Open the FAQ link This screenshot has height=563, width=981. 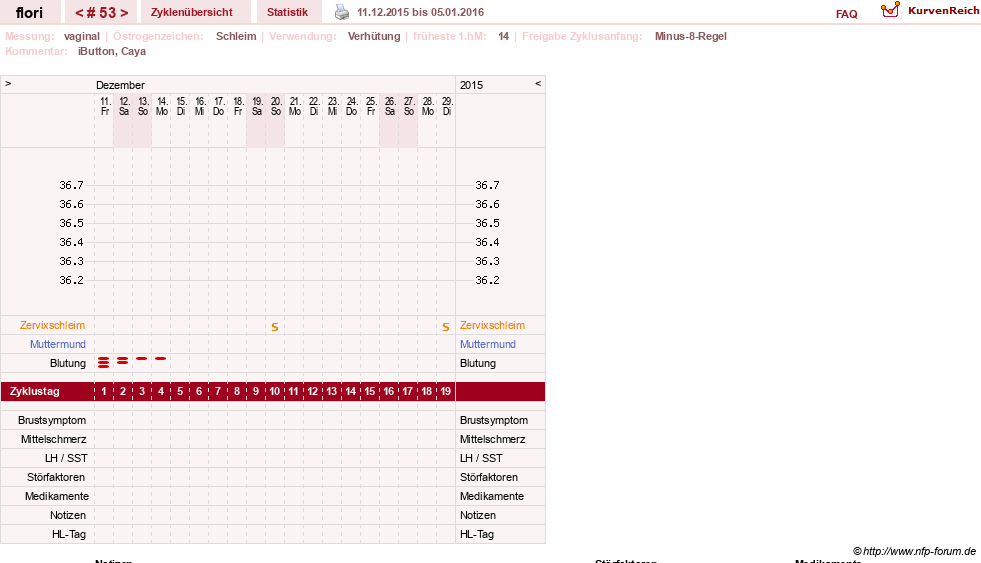(x=846, y=14)
